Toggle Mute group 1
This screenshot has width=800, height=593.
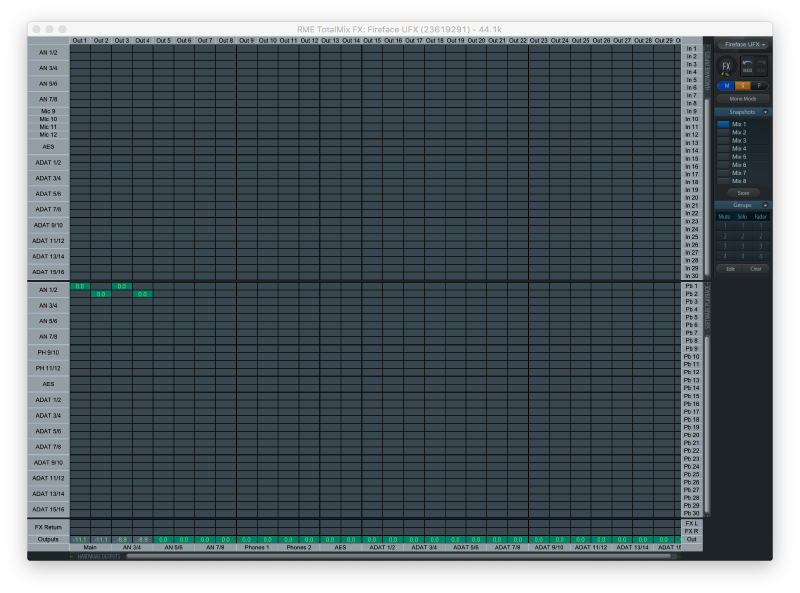pos(724,226)
